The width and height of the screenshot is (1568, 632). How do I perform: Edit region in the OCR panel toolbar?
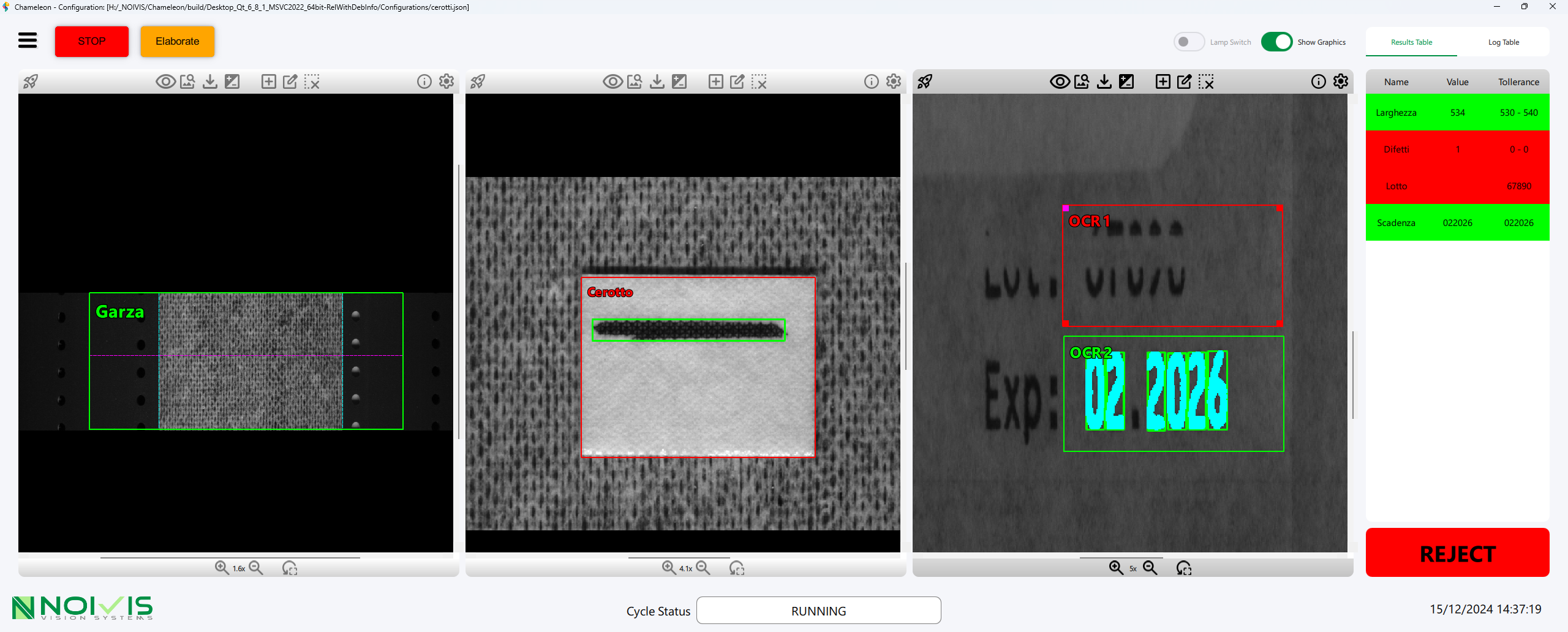pyautogui.click(x=1185, y=81)
